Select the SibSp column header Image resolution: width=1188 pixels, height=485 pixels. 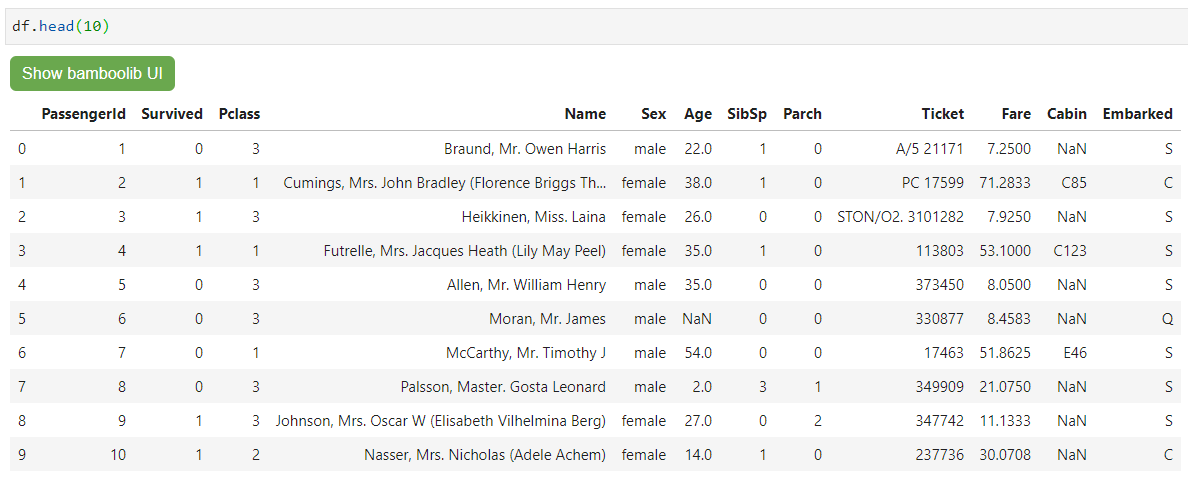(x=746, y=114)
